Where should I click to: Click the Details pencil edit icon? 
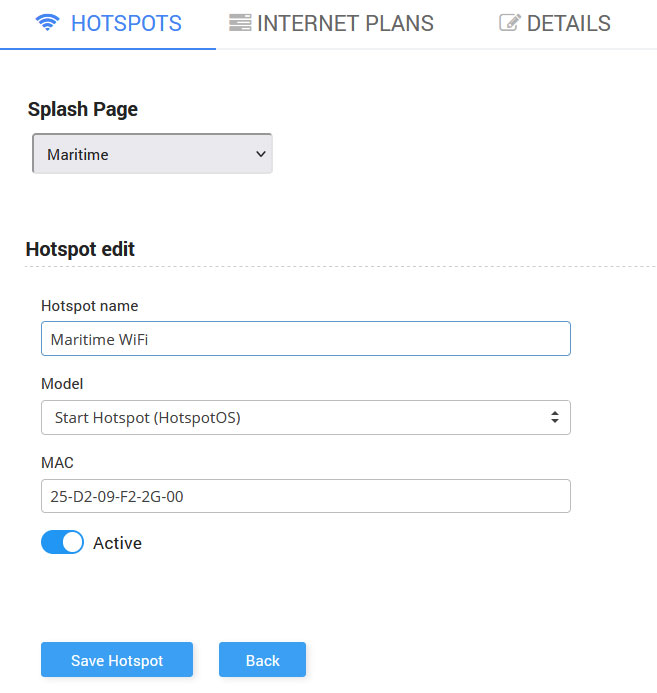pyautogui.click(x=510, y=23)
